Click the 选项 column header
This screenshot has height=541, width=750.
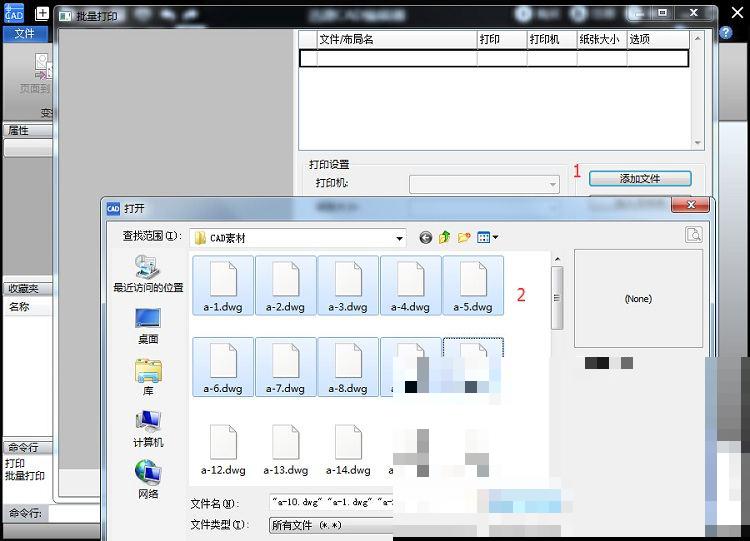pyautogui.click(x=658, y=39)
